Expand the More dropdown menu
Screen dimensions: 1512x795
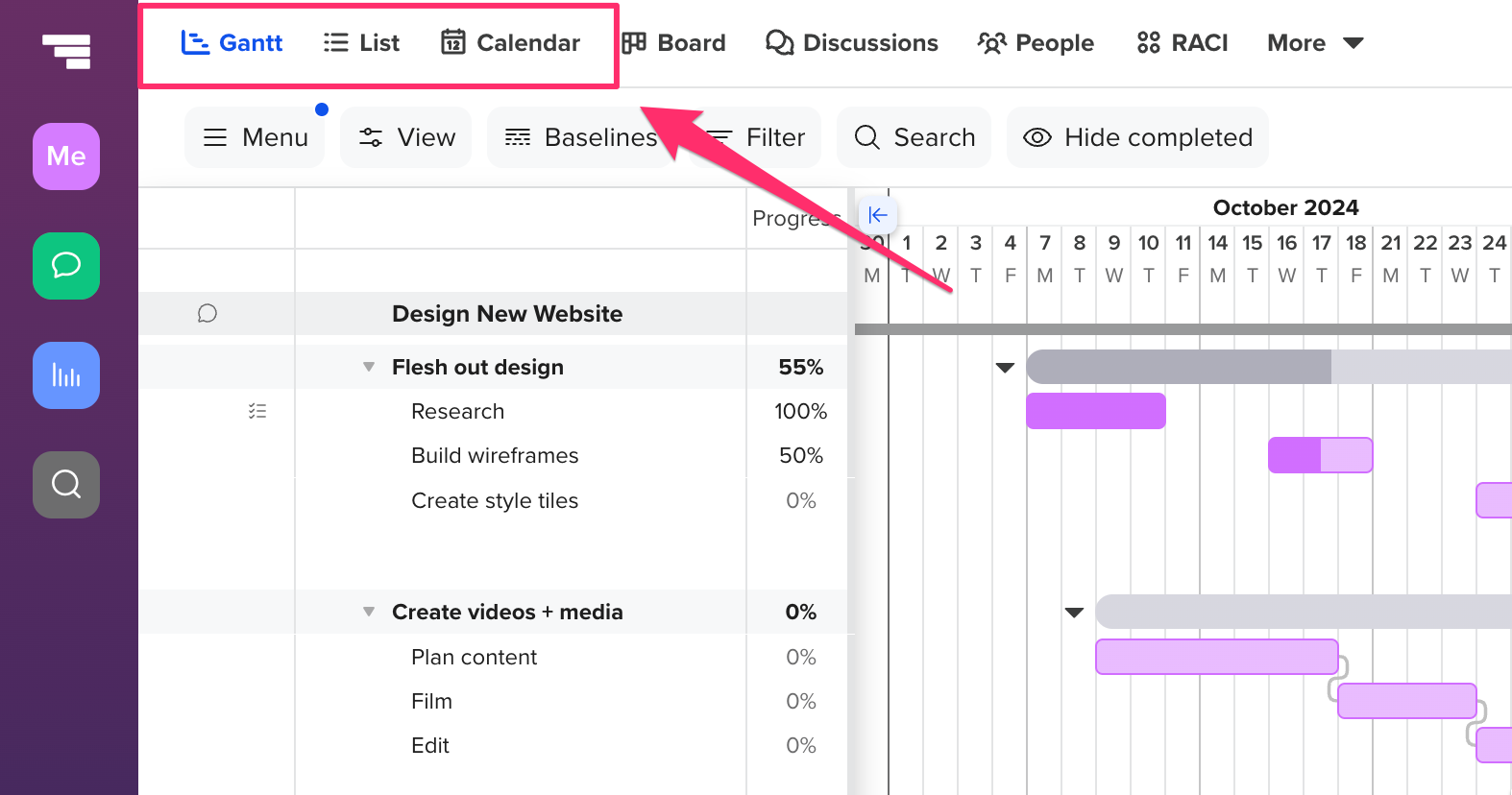click(1315, 43)
